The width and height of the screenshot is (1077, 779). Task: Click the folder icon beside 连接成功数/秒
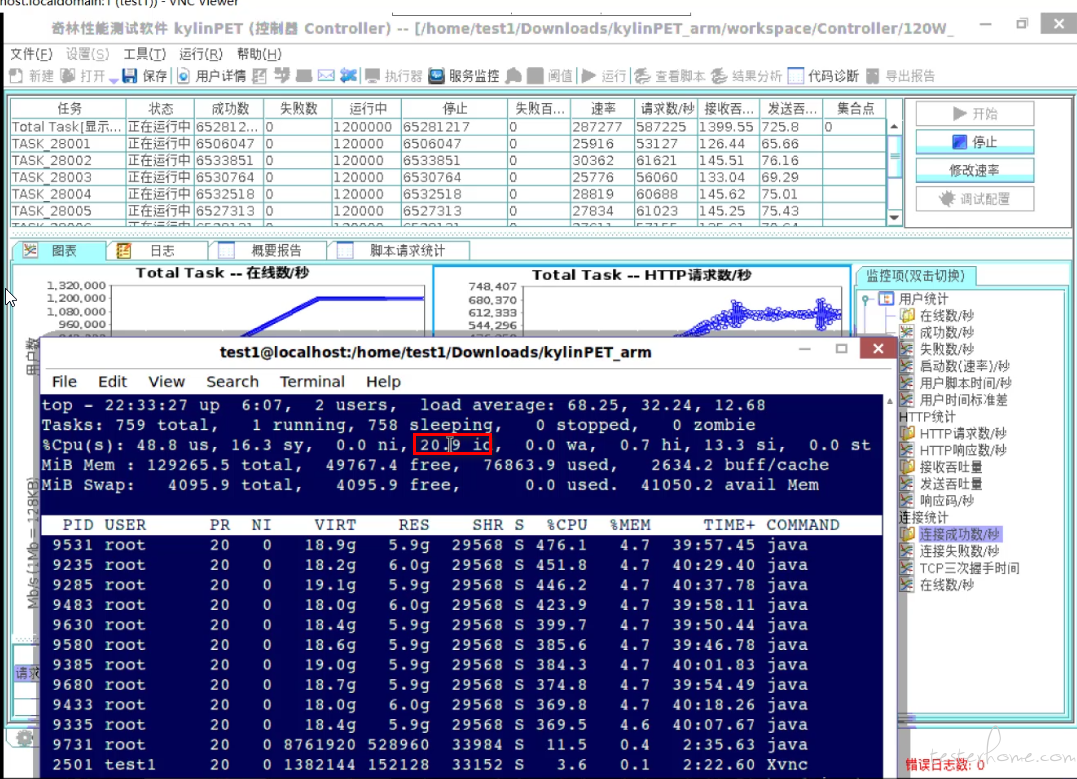pos(907,534)
